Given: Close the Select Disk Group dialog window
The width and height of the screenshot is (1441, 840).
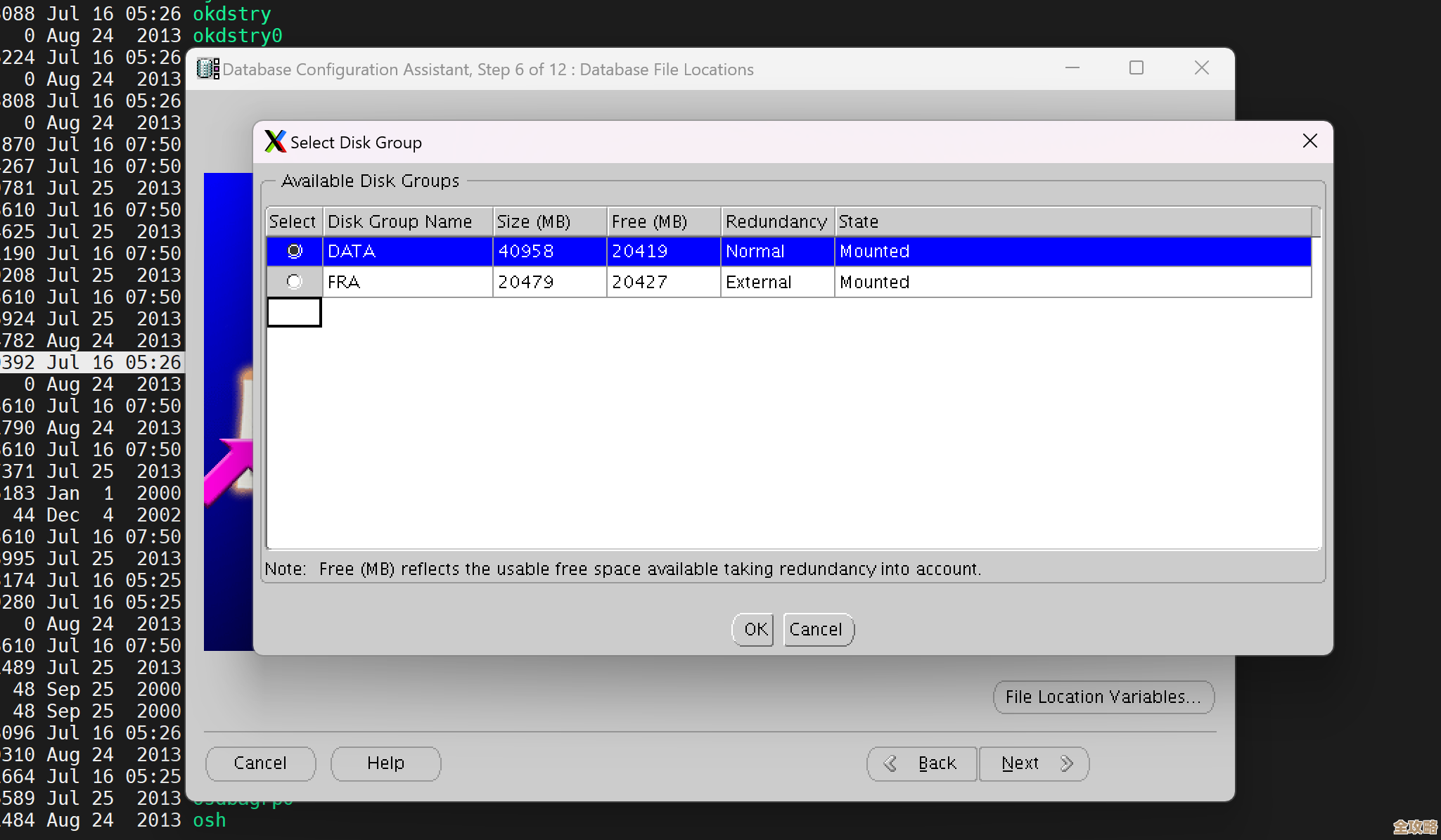Looking at the screenshot, I should tap(1309, 141).
